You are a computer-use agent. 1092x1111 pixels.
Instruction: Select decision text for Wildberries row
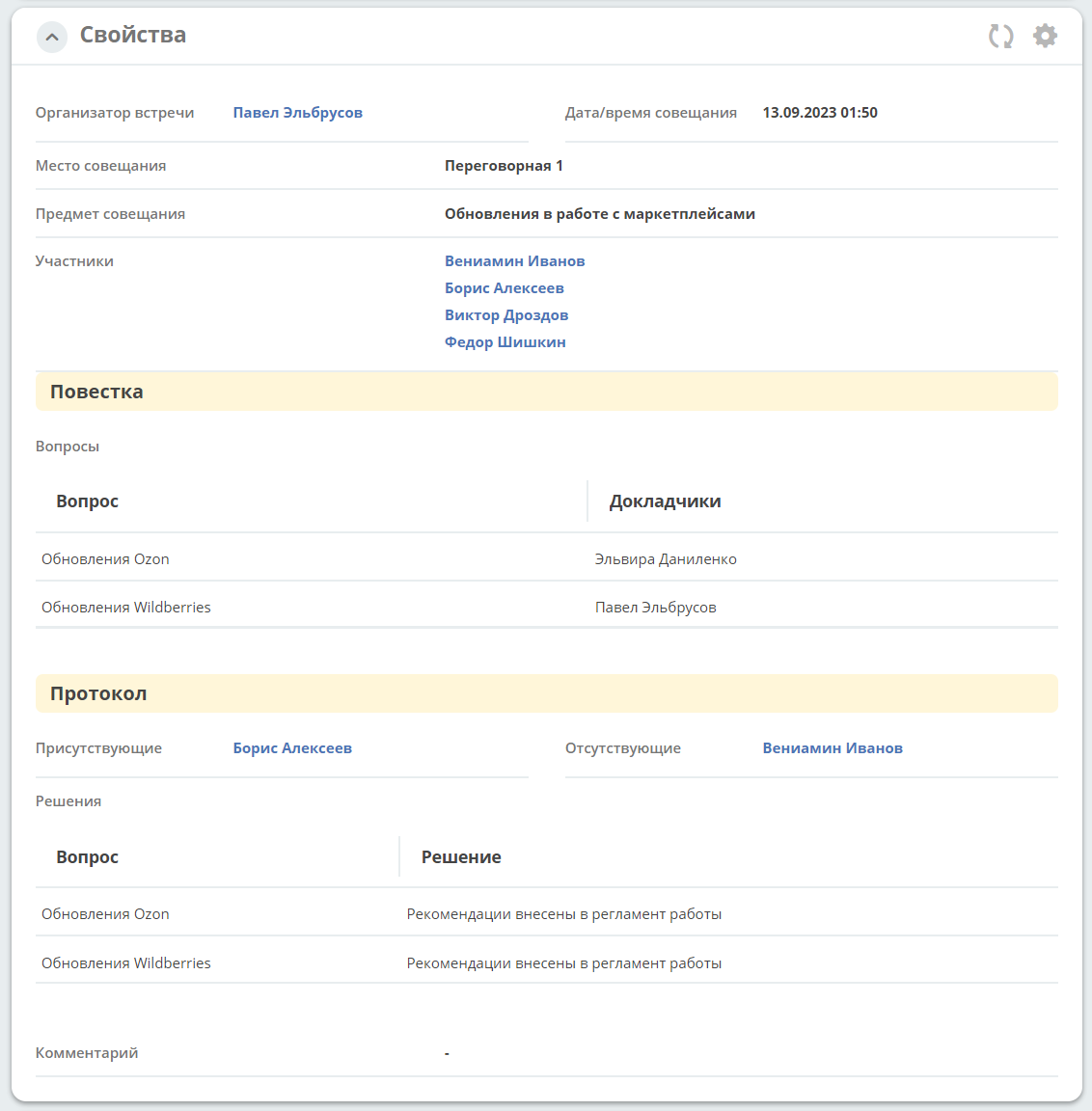click(564, 962)
